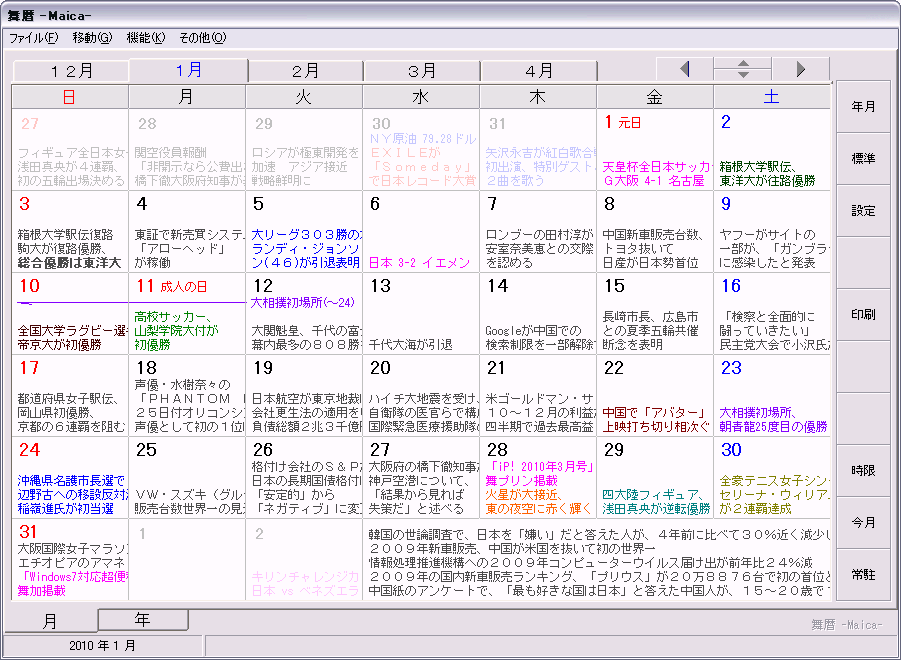Click the 日 Sunday column header

70,97
